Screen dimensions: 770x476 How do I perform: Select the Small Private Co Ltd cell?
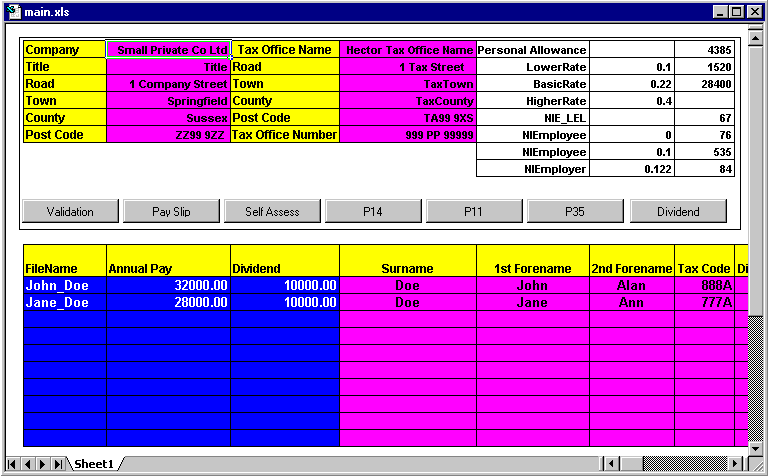coord(168,50)
